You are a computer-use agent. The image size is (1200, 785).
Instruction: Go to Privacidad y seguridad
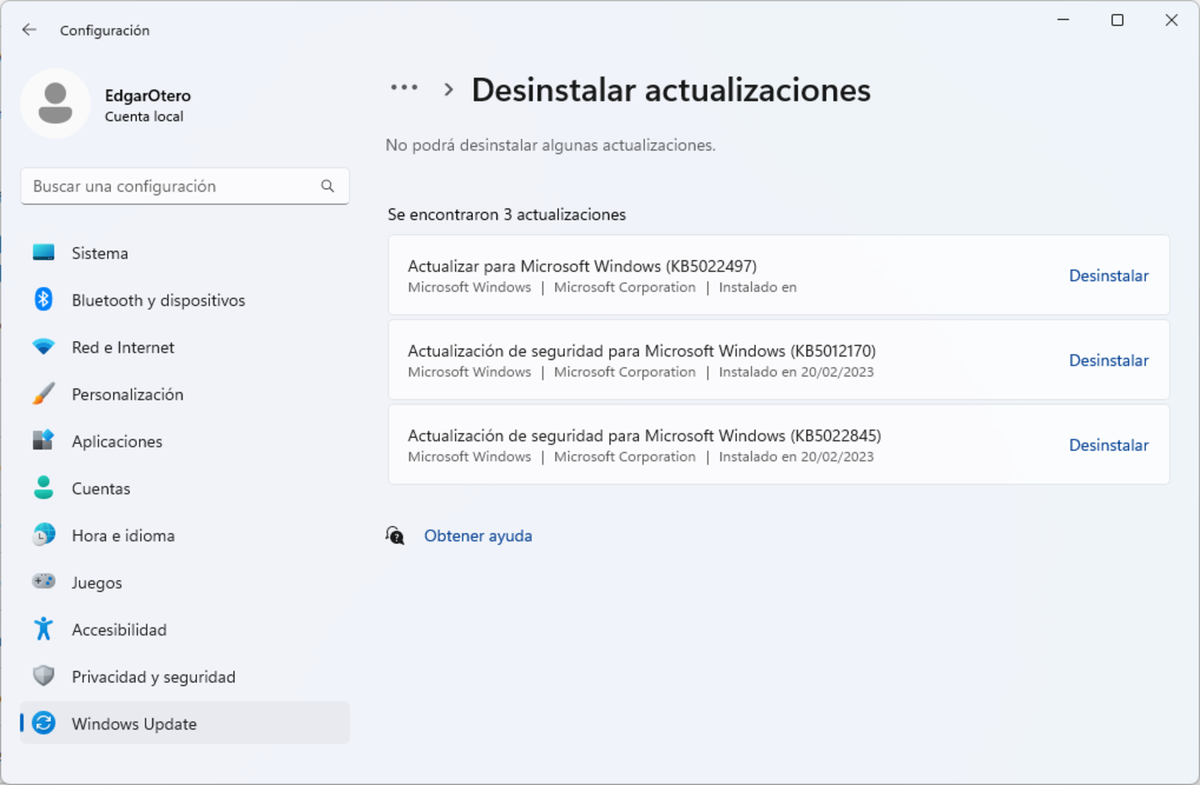(x=185, y=676)
